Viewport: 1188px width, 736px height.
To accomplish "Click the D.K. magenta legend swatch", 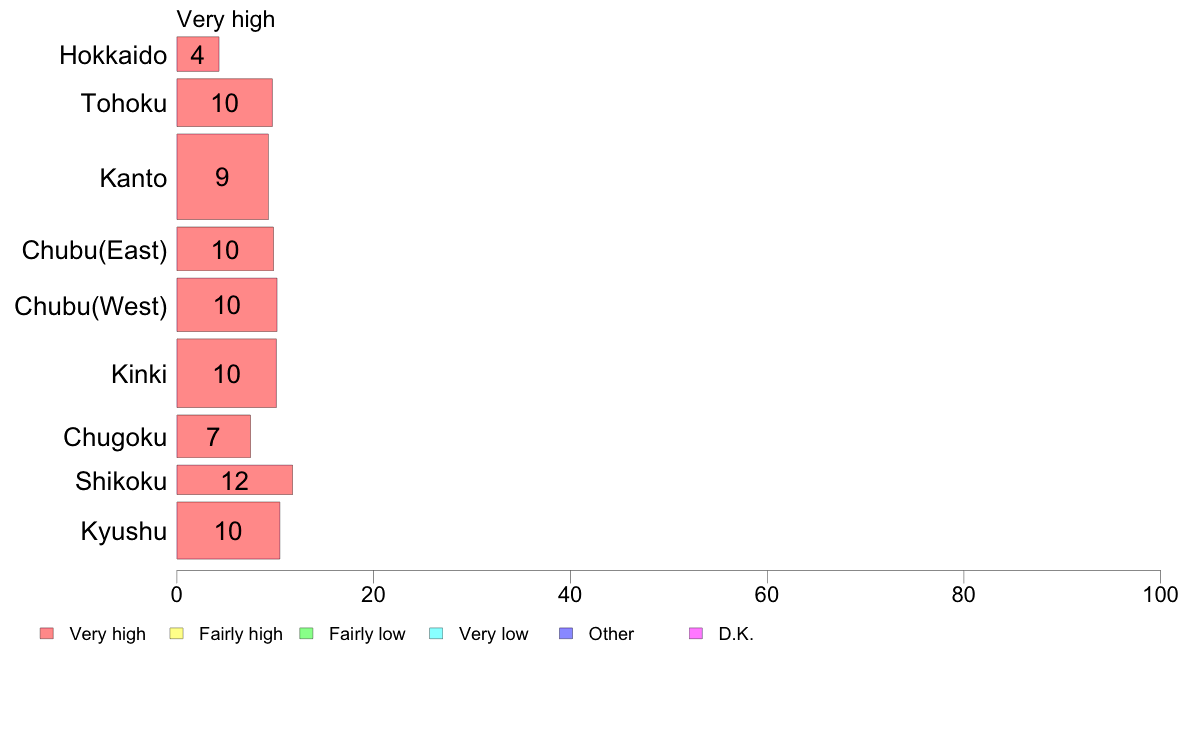I will click(696, 634).
